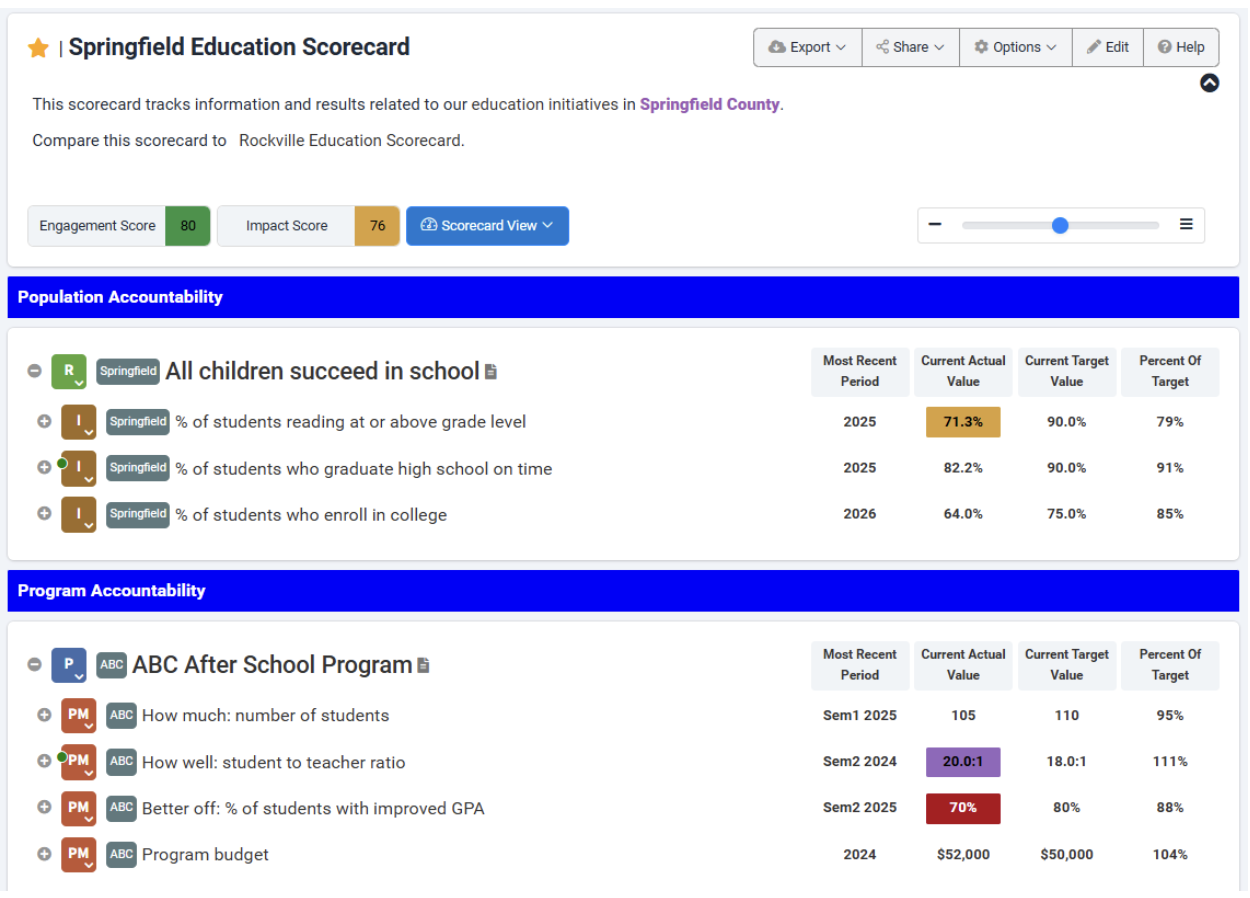This screenshot has height=898, width=1250.
Task: Open the Help button
Action: point(1181,47)
